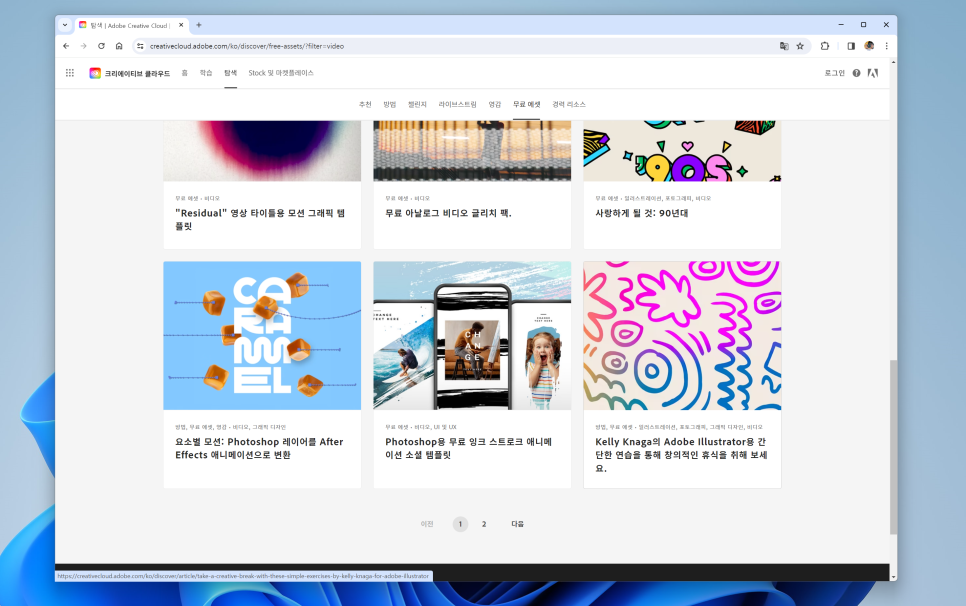Open the help question mark icon
This screenshot has height=606, width=966.
point(856,73)
